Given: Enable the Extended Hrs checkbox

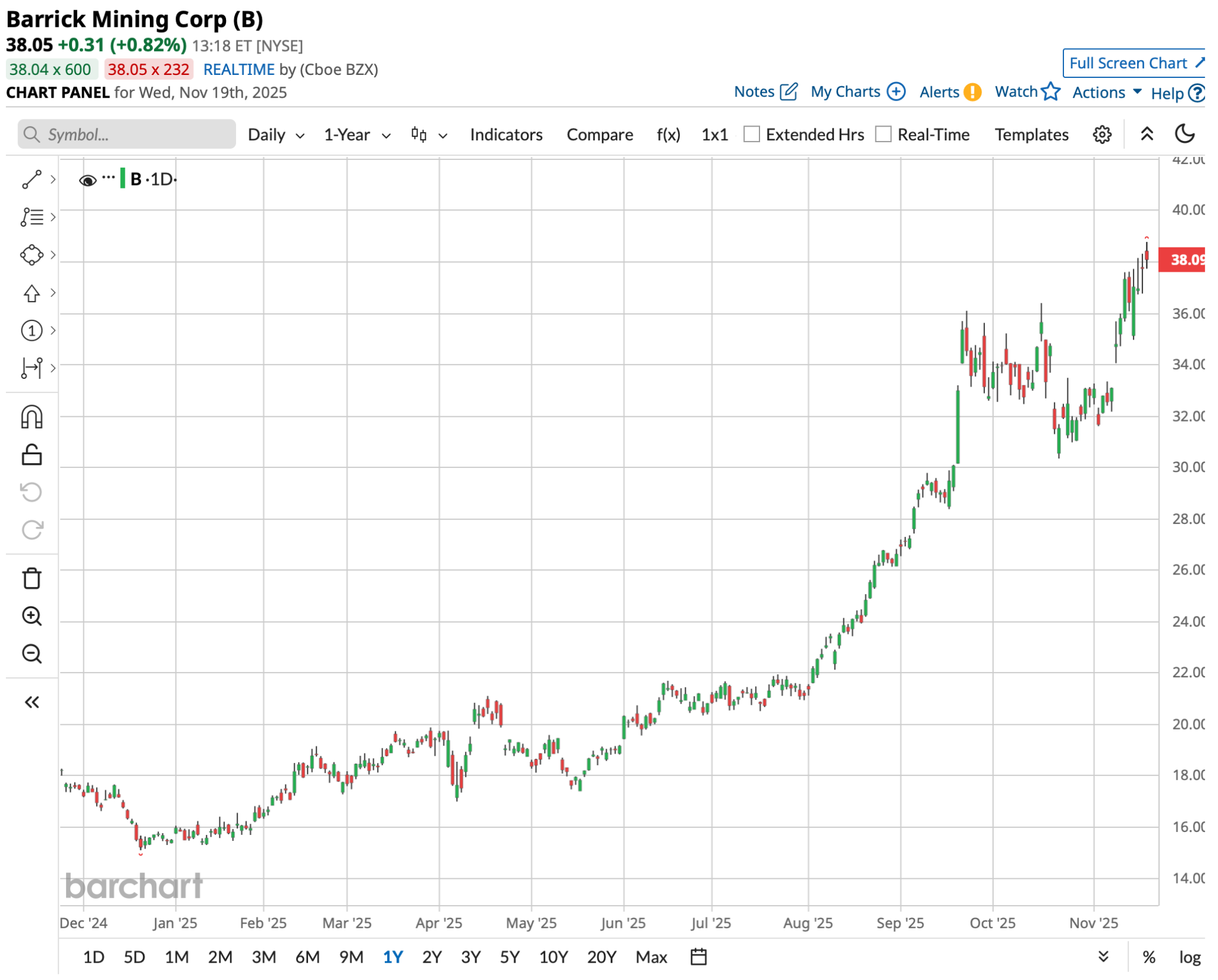Looking at the screenshot, I should (752, 134).
